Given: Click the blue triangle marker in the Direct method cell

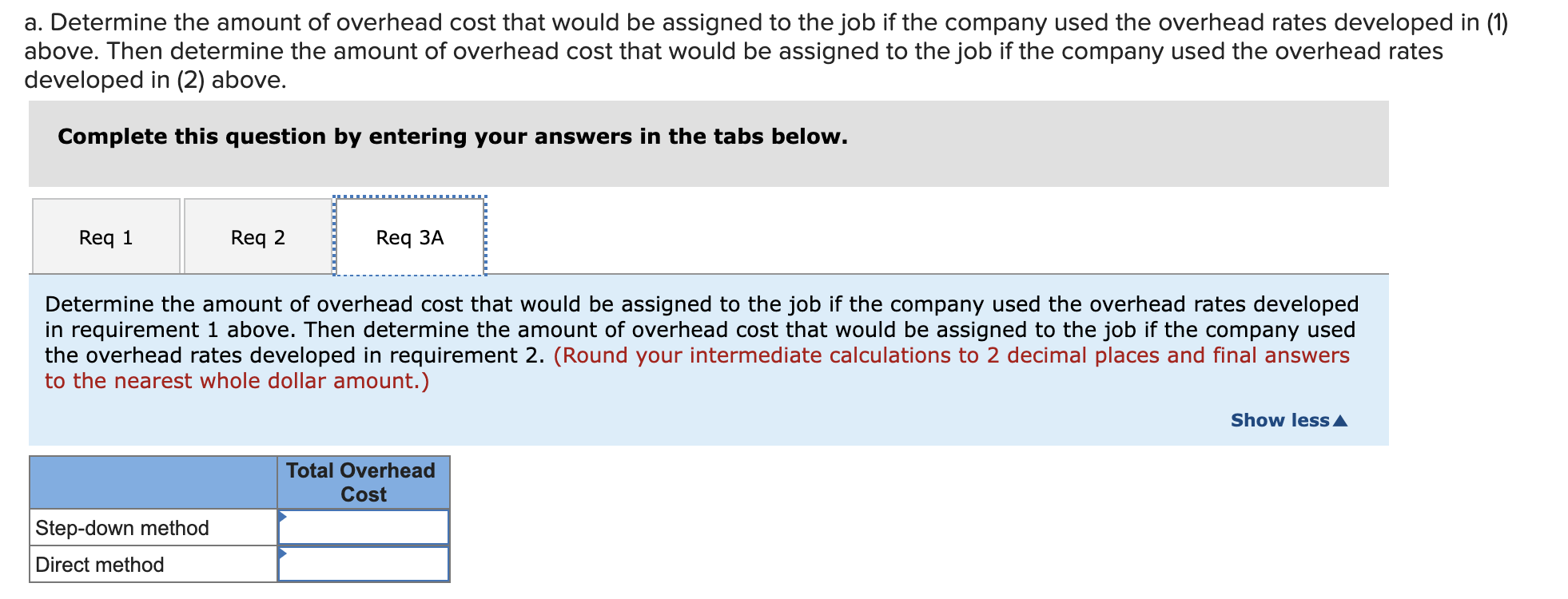Looking at the screenshot, I should (x=284, y=555).
